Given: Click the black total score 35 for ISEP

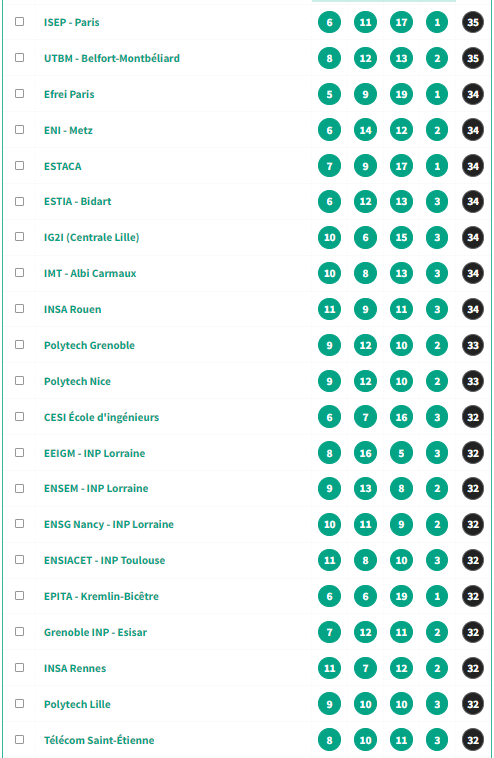Looking at the screenshot, I should click(473, 22).
